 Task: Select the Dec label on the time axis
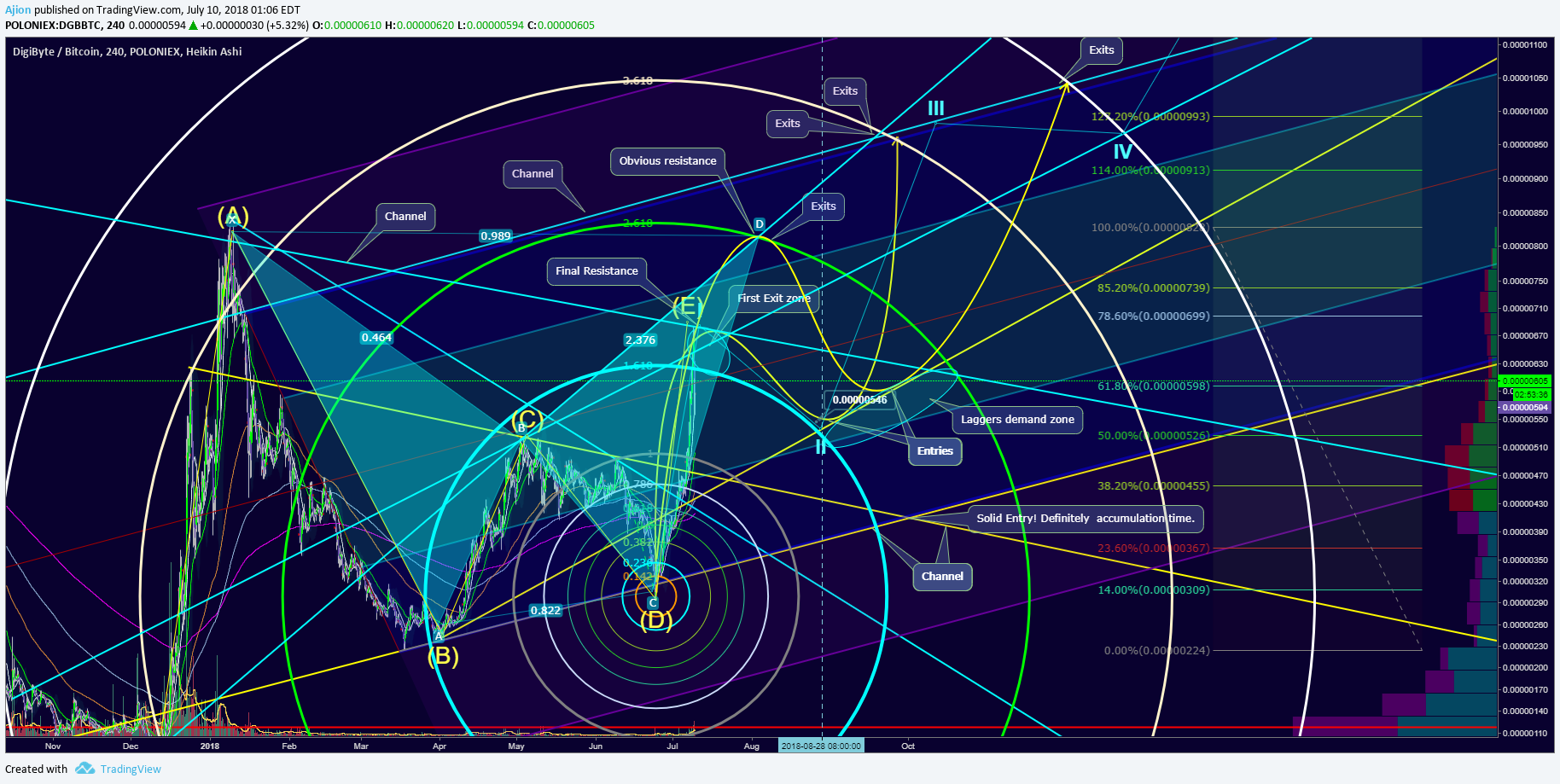(x=131, y=746)
